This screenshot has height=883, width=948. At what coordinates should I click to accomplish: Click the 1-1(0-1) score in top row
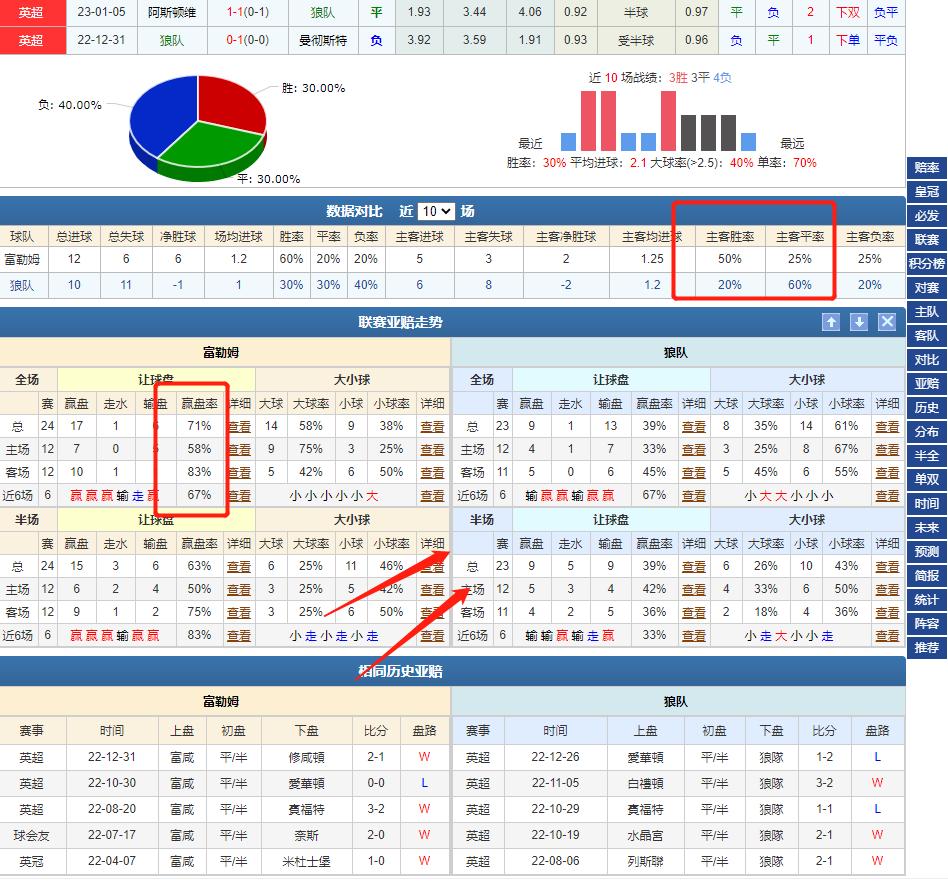pyautogui.click(x=248, y=12)
